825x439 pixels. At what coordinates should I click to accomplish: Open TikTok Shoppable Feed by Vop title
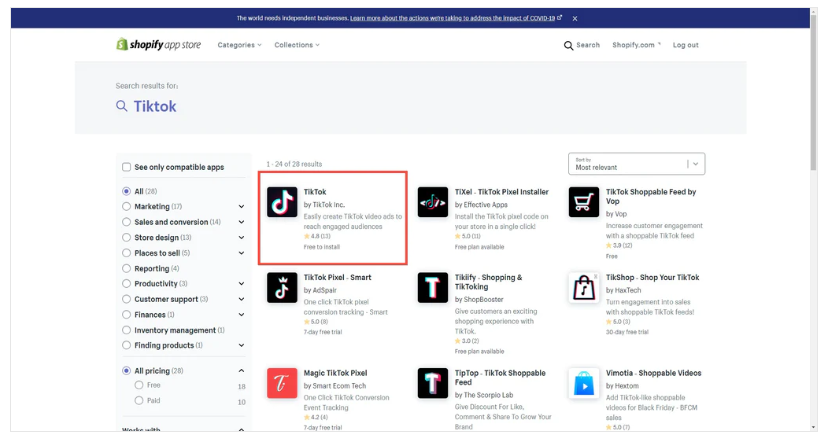[x=651, y=196]
